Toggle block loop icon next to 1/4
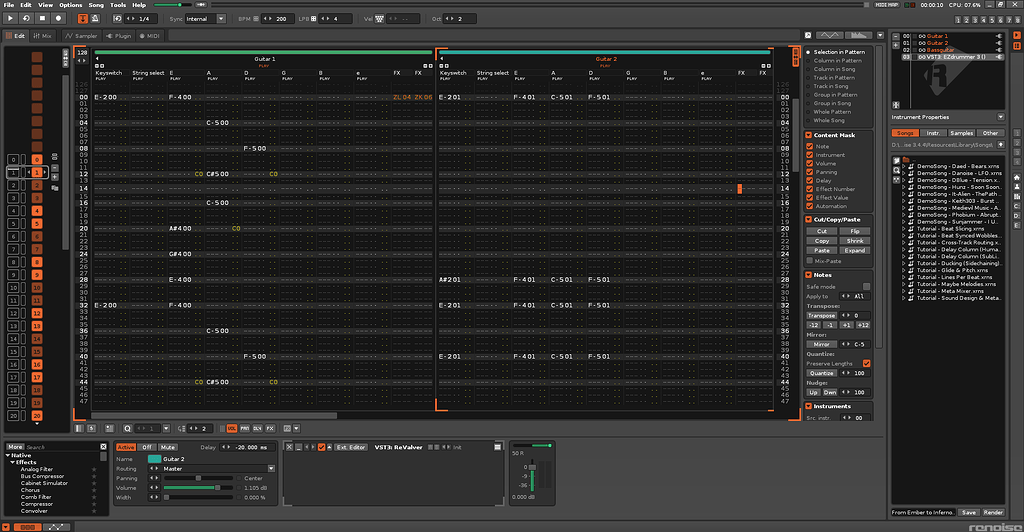Viewport: 1024px width, 532px height. 118,19
